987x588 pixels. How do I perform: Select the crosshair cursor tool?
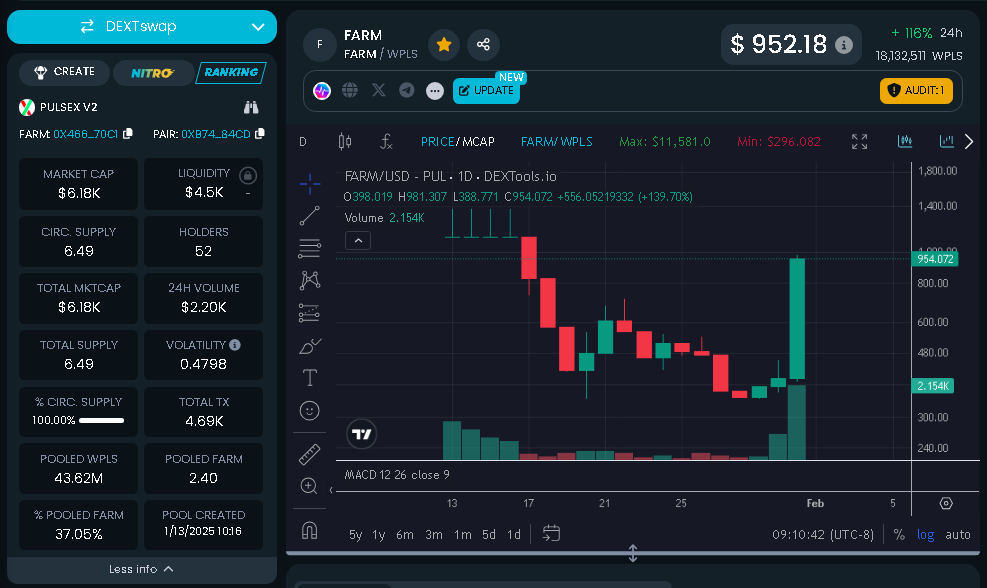(x=309, y=184)
